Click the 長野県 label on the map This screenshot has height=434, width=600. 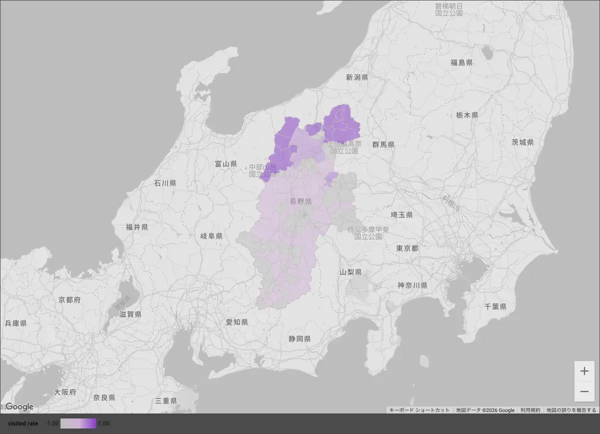301,201
